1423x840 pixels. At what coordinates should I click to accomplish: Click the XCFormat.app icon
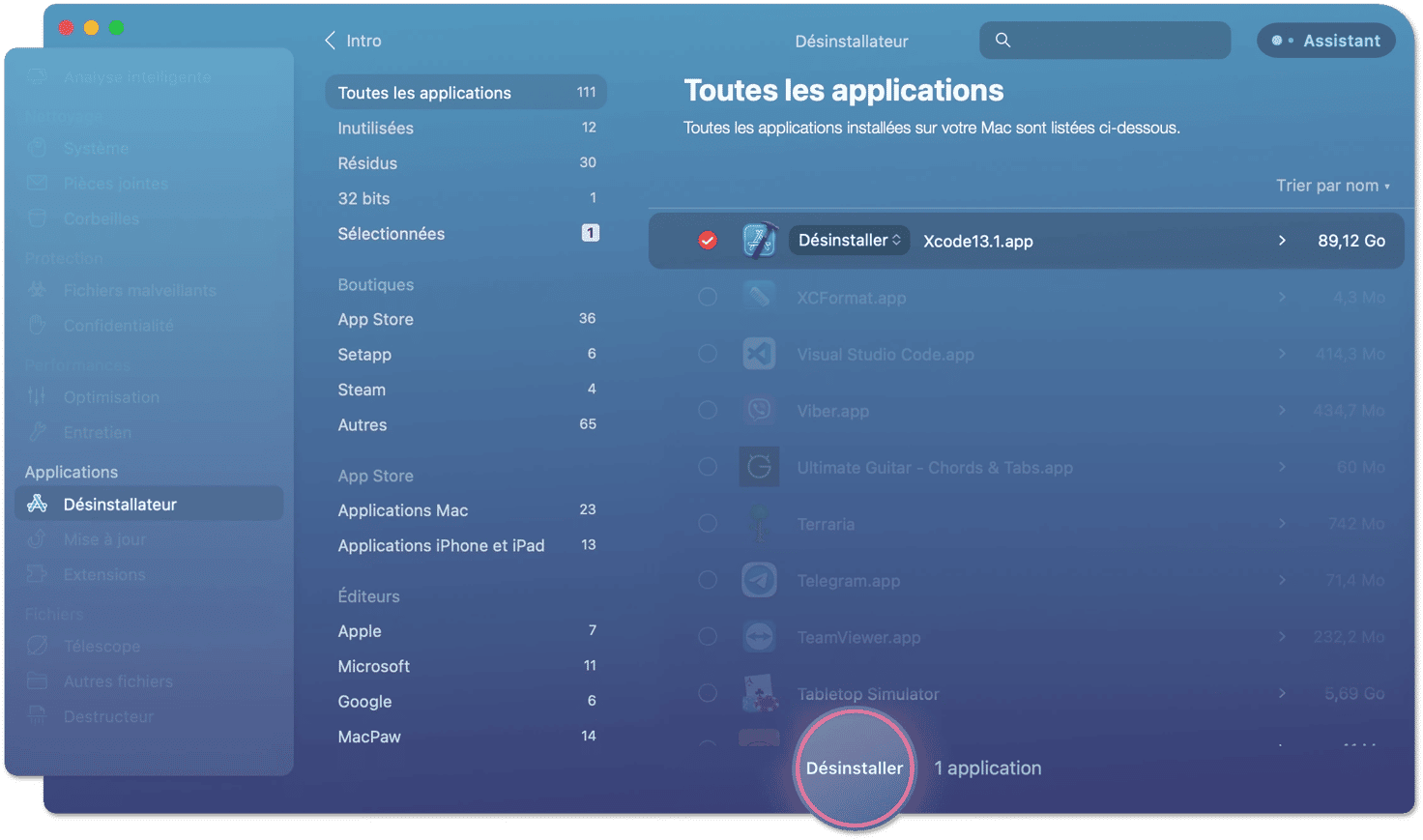759,297
